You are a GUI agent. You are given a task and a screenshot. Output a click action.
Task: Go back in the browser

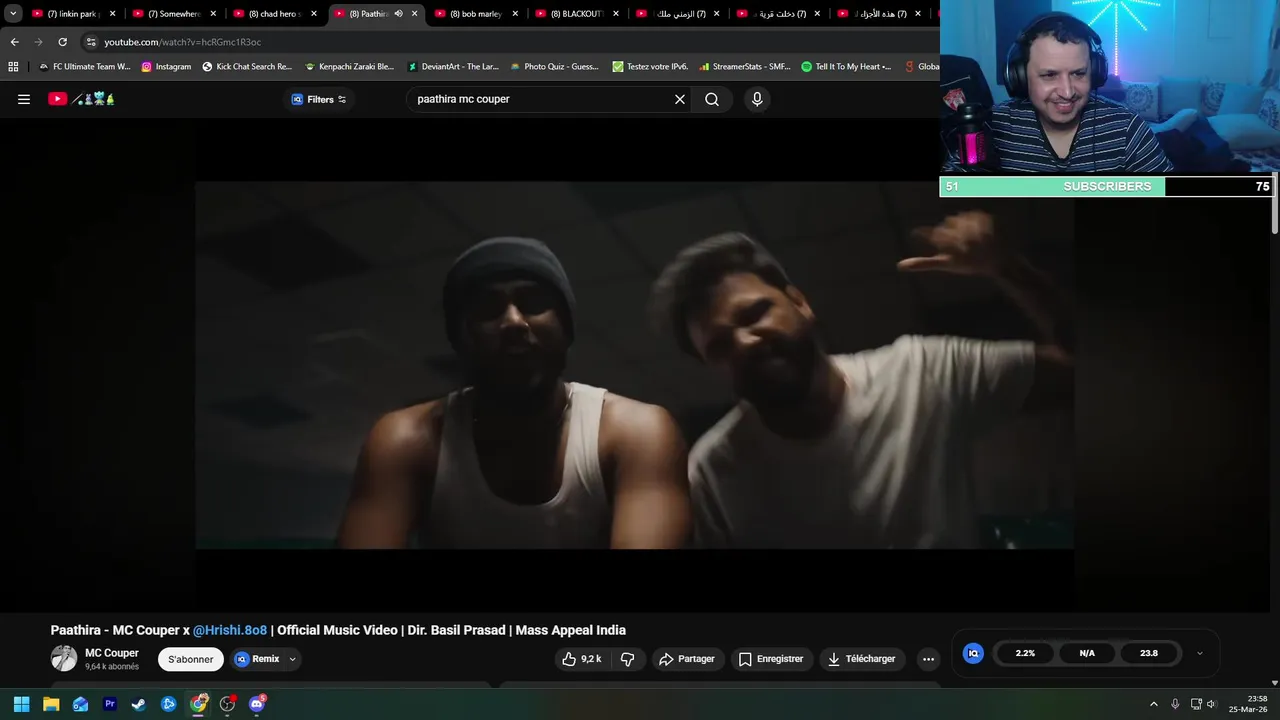[x=14, y=42]
